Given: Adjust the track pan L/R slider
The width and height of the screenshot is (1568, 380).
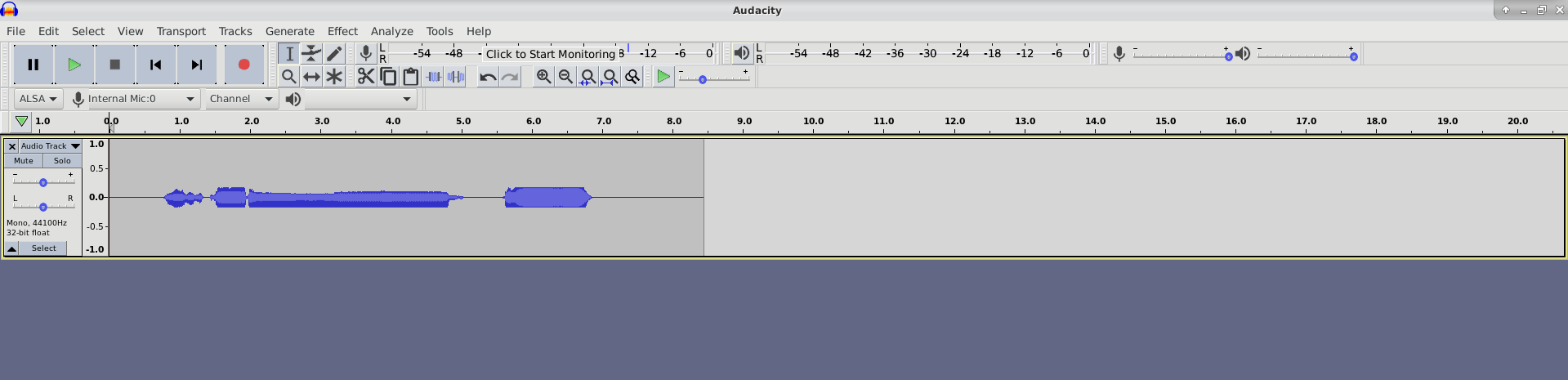Looking at the screenshot, I should (x=43, y=206).
